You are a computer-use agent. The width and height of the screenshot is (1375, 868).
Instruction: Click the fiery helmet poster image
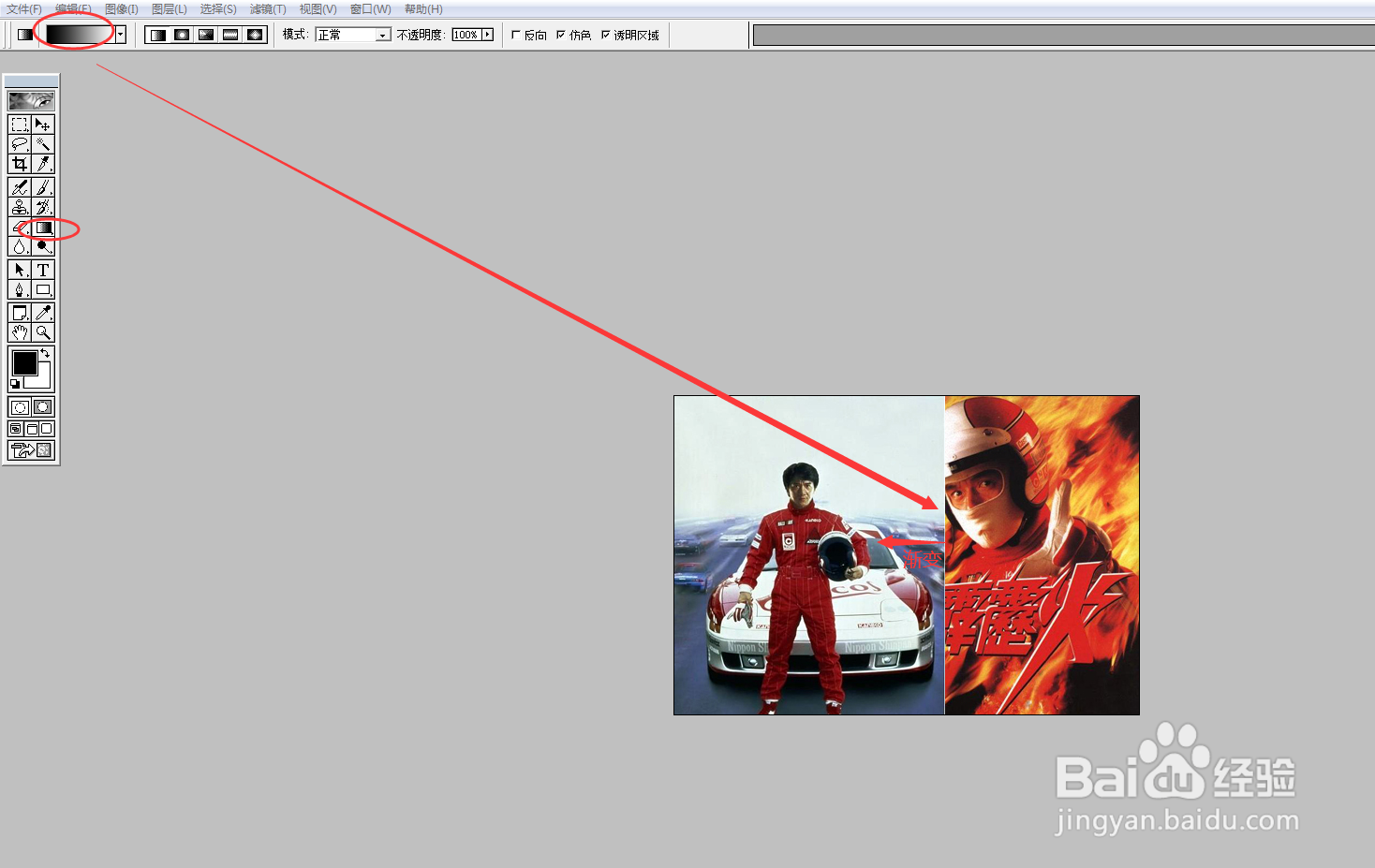click(x=1042, y=555)
